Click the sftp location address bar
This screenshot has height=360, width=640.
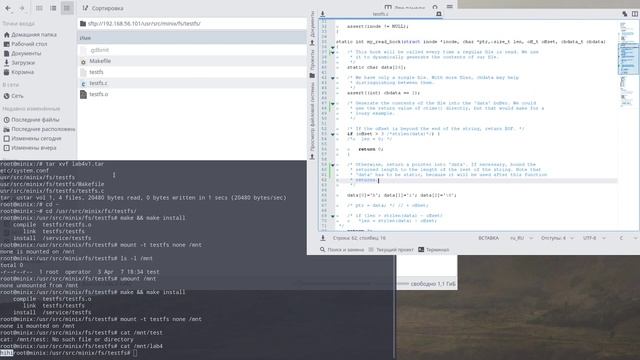(192, 24)
